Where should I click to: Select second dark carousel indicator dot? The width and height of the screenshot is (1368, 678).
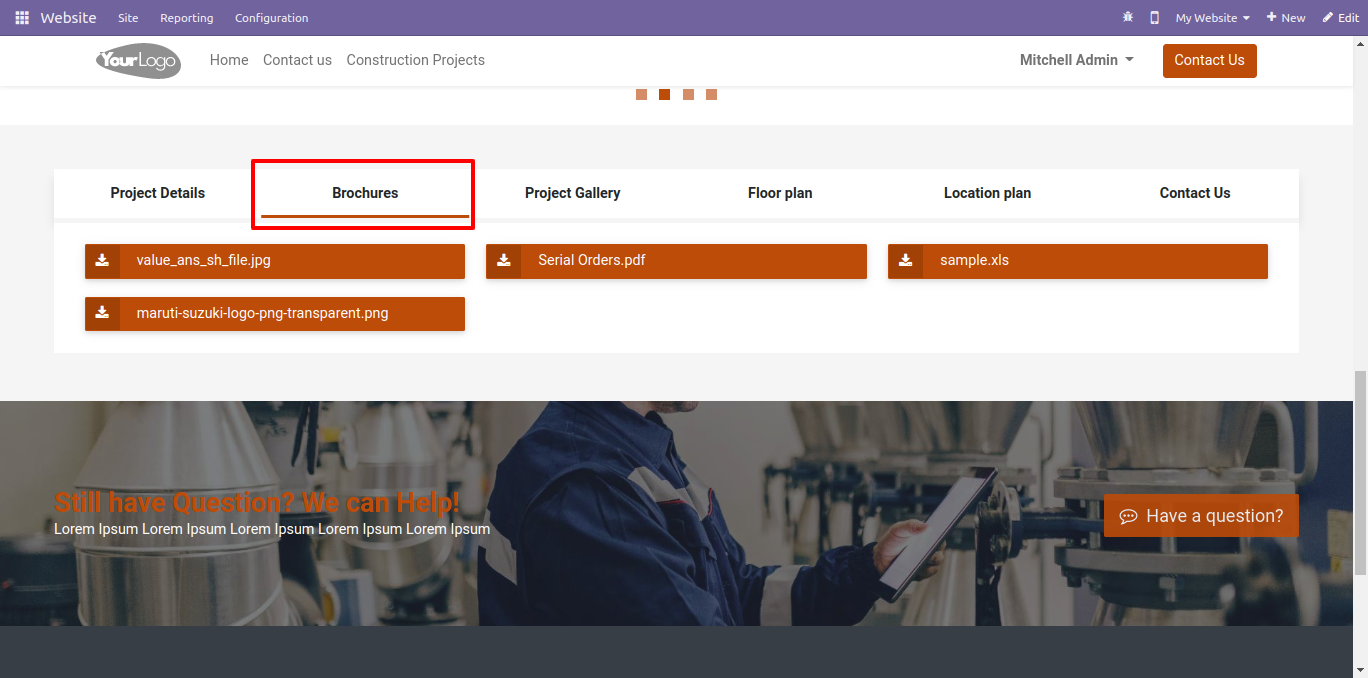[664, 95]
